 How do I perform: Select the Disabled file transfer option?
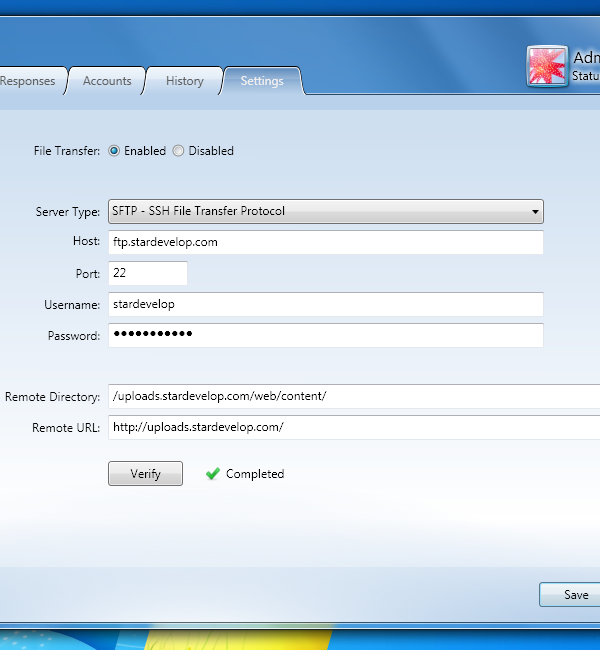[x=178, y=151]
